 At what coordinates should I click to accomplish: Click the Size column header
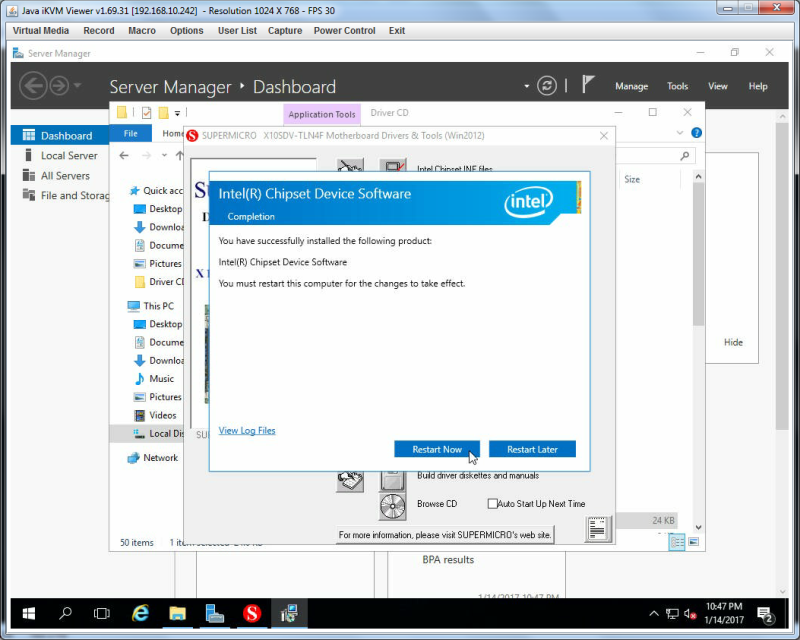click(632, 179)
